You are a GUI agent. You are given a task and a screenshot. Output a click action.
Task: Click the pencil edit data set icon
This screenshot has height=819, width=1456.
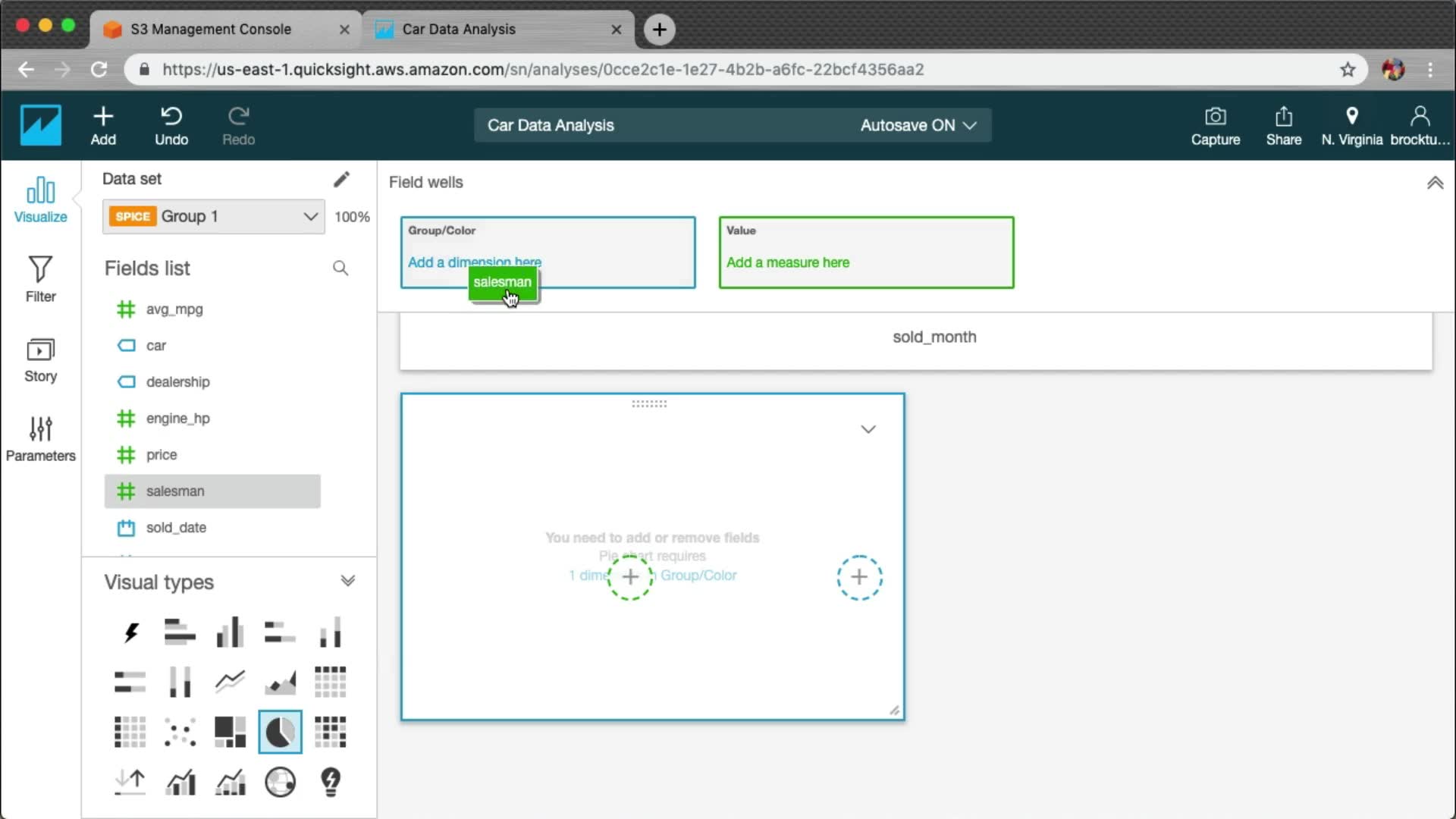point(341,179)
